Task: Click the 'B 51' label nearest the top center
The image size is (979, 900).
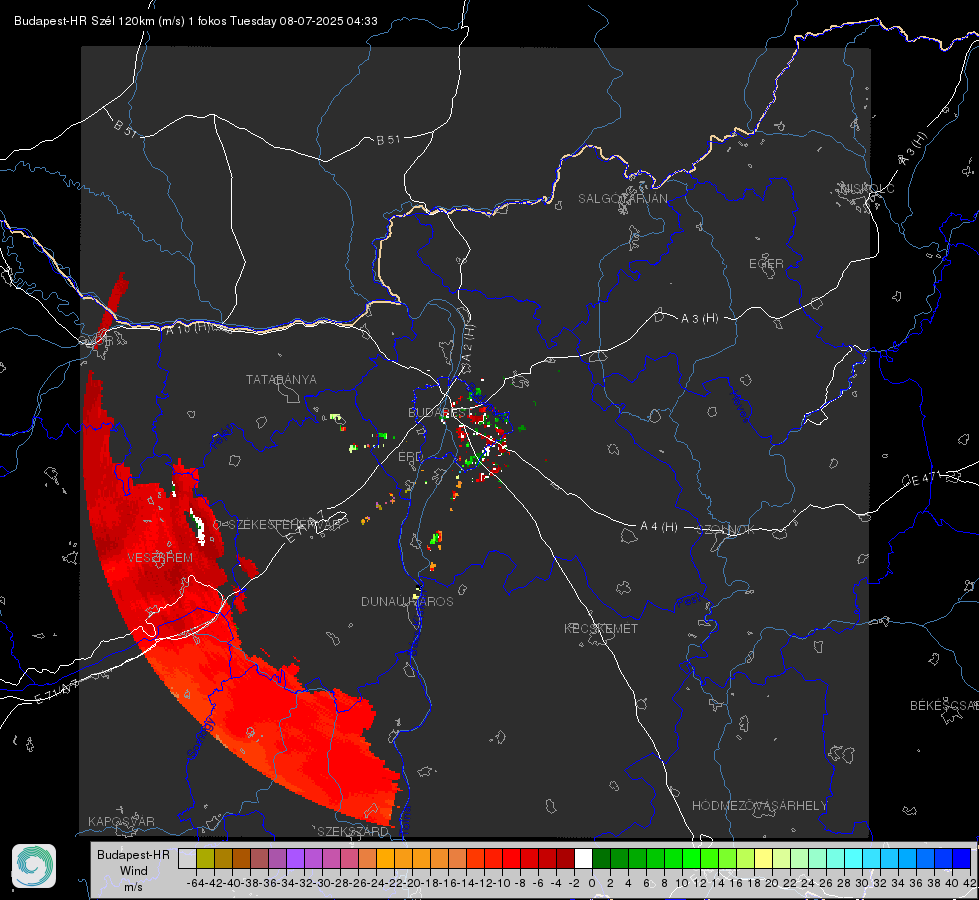Action: (388, 139)
